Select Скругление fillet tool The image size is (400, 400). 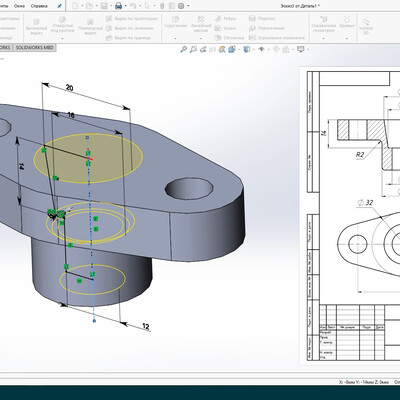click(x=175, y=22)
